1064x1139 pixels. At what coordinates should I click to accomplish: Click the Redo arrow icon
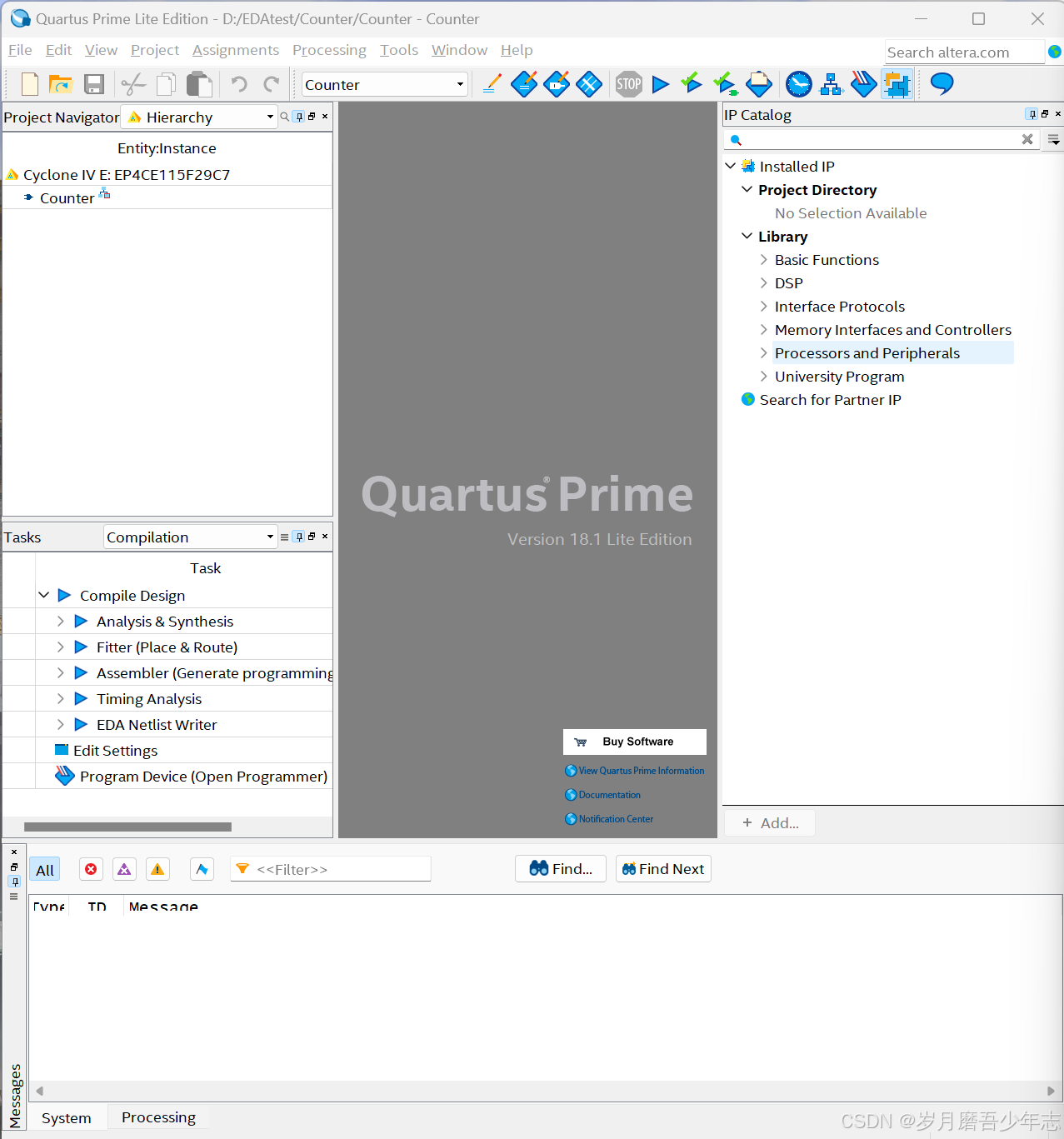(272, 84)
